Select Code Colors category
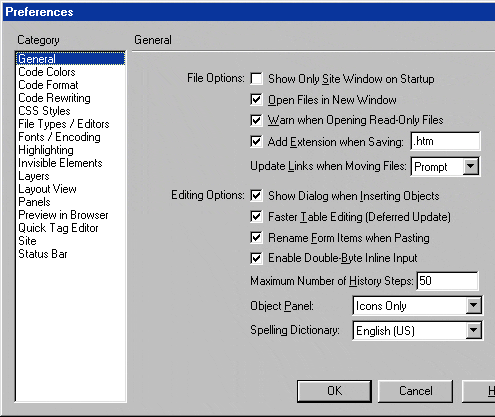Viewport: 495px width, 417px height. point(47,72)
